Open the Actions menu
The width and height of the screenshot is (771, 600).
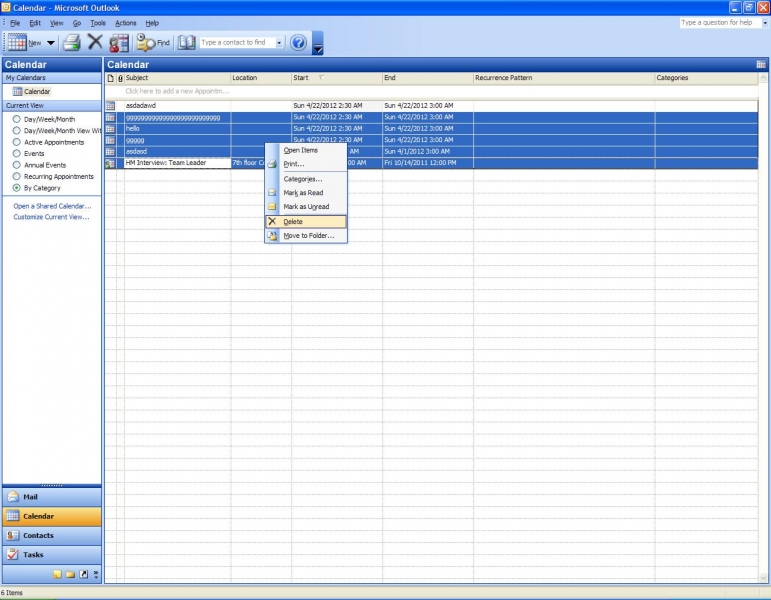[125, 22]
